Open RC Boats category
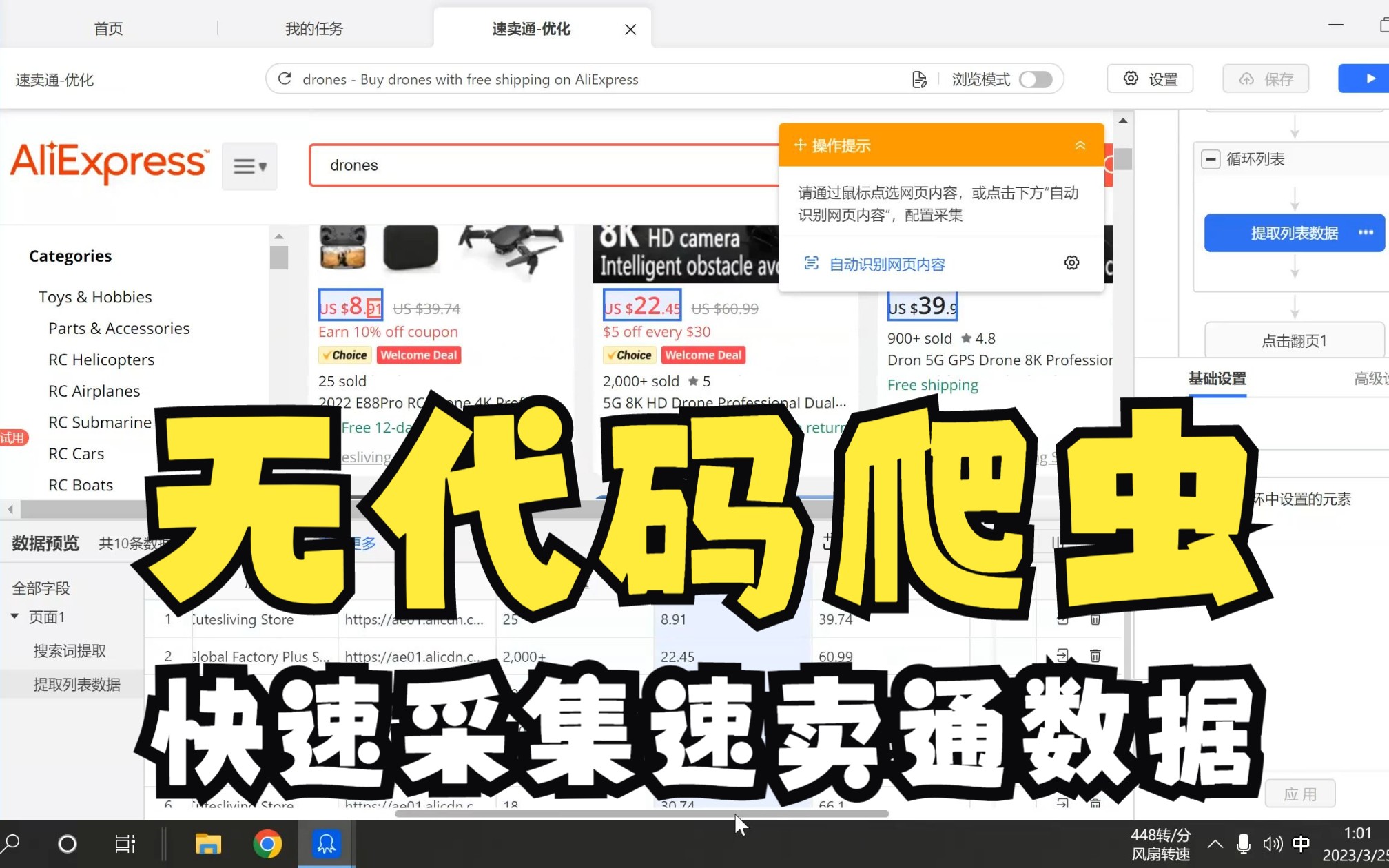 [81, 485]
